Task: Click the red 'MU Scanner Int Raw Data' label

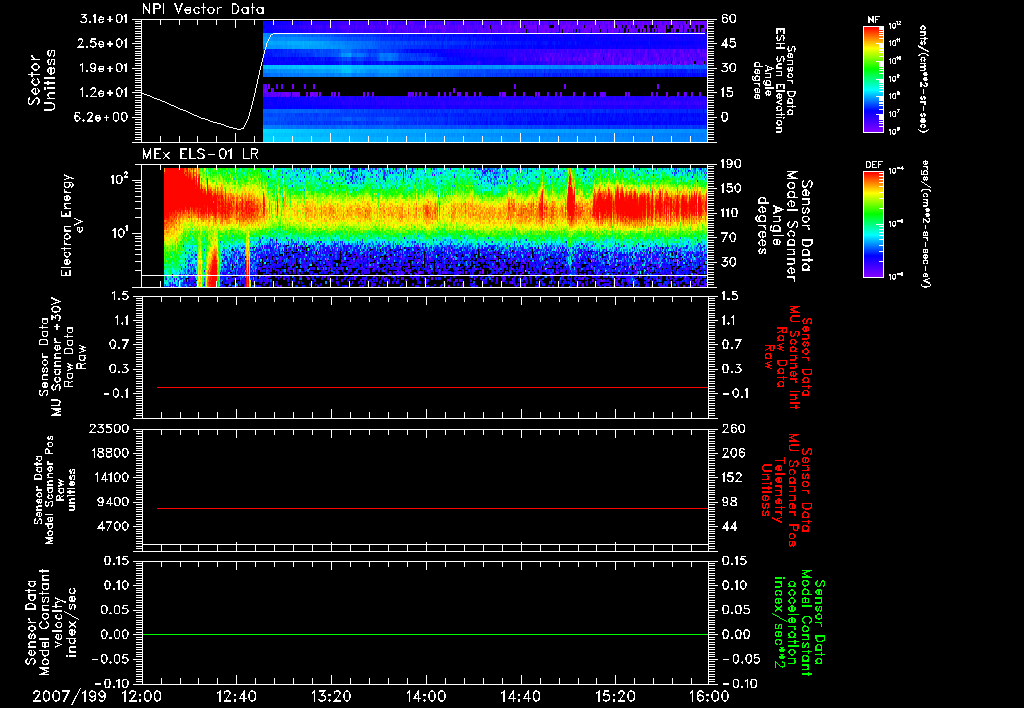Action: coord(788,357)
